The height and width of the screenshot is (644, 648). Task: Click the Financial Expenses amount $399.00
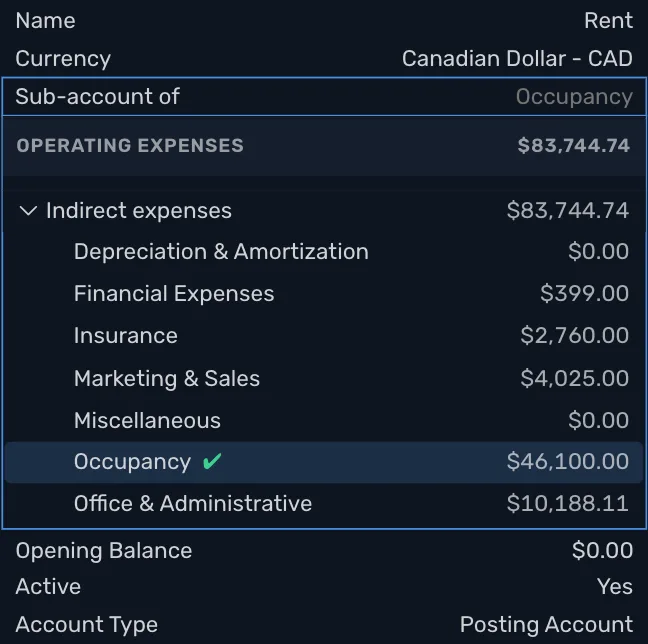pyautogui.click(x=585, y=293)
